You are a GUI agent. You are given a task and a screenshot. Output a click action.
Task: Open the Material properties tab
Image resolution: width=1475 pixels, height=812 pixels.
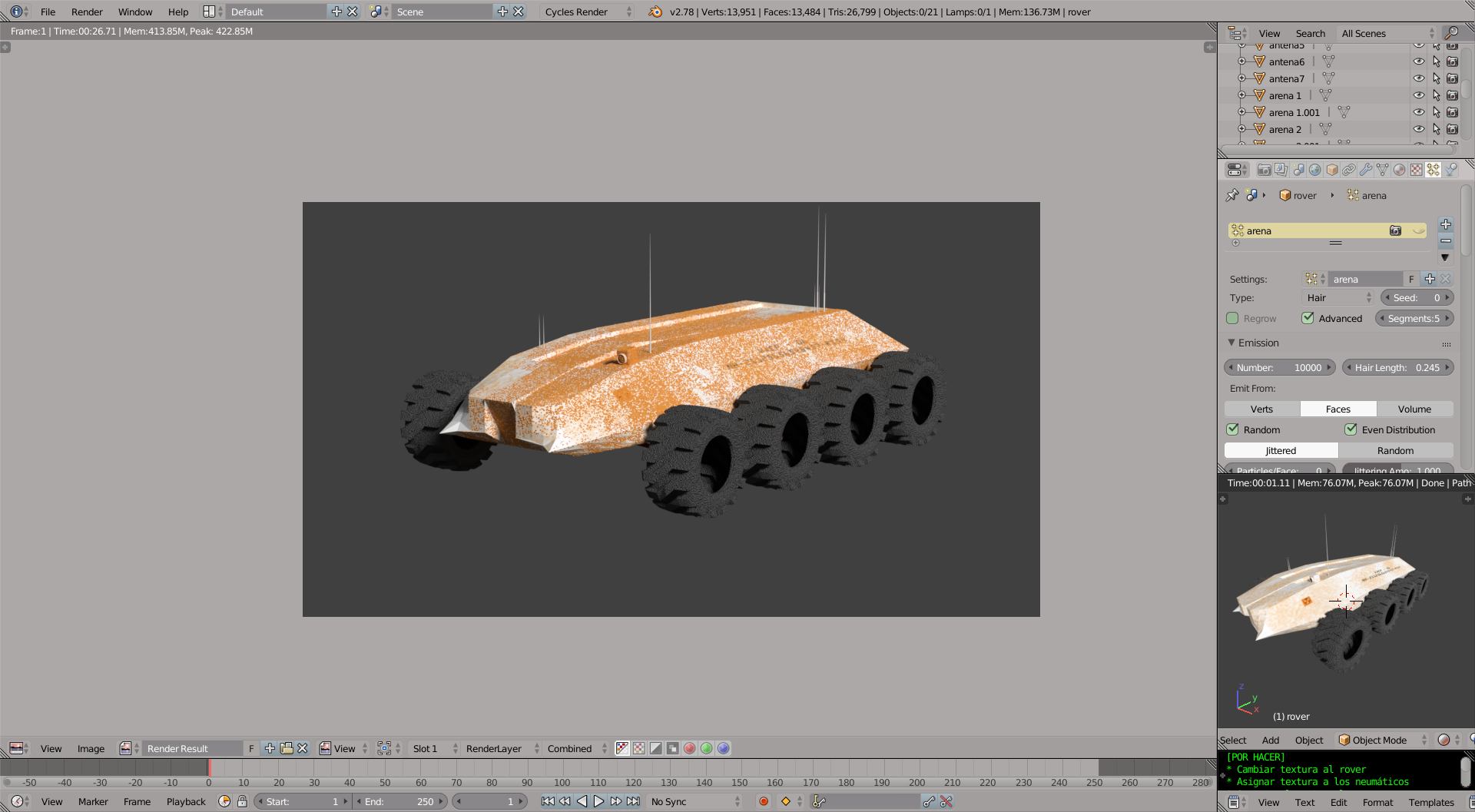(1400, 170)
